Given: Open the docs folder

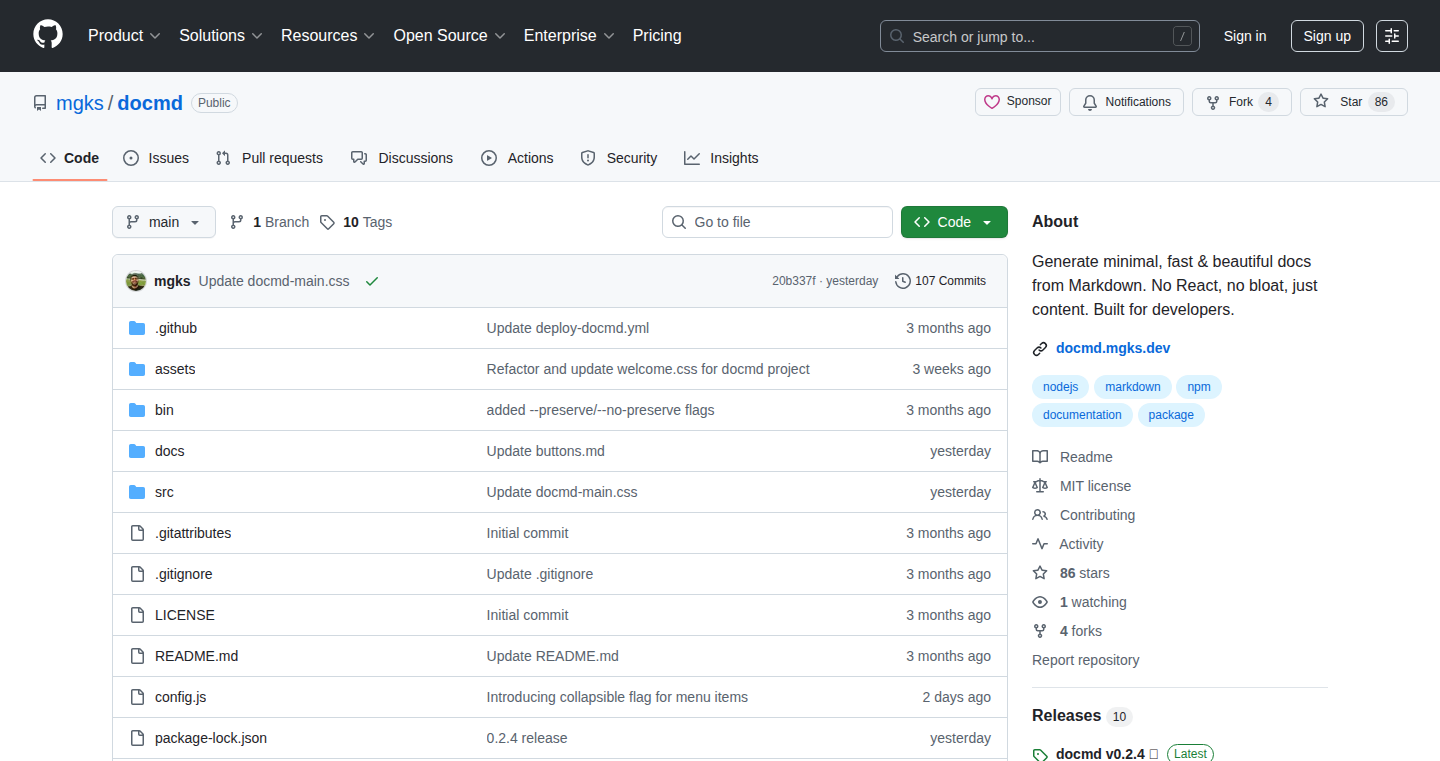Looking at the screenshot, I should [x=170, y=451].
